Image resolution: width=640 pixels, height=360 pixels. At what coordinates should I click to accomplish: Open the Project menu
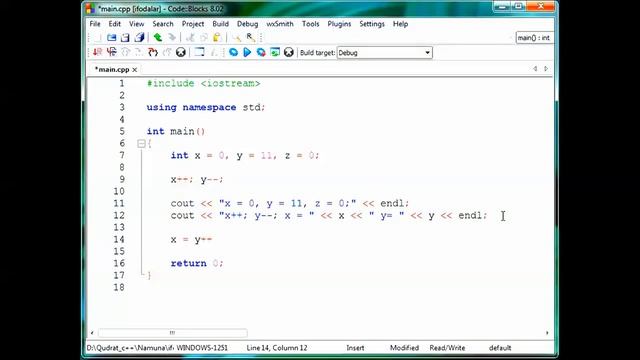click(x=193, y=24)
